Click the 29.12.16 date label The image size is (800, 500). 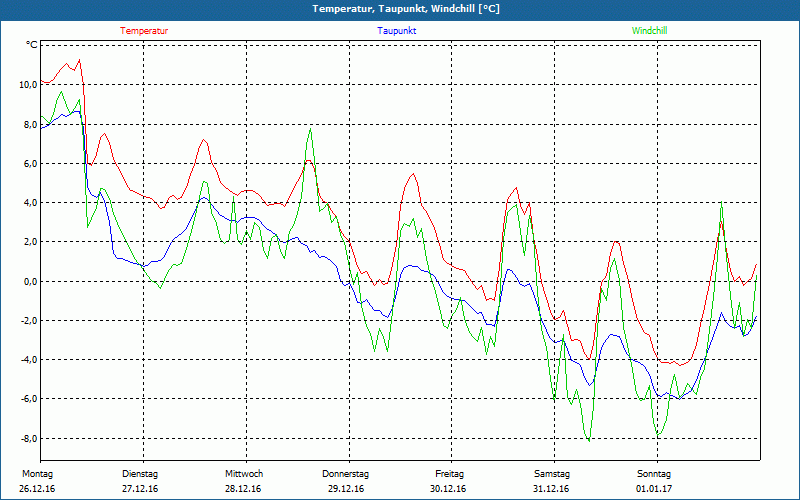coord(346,489)
